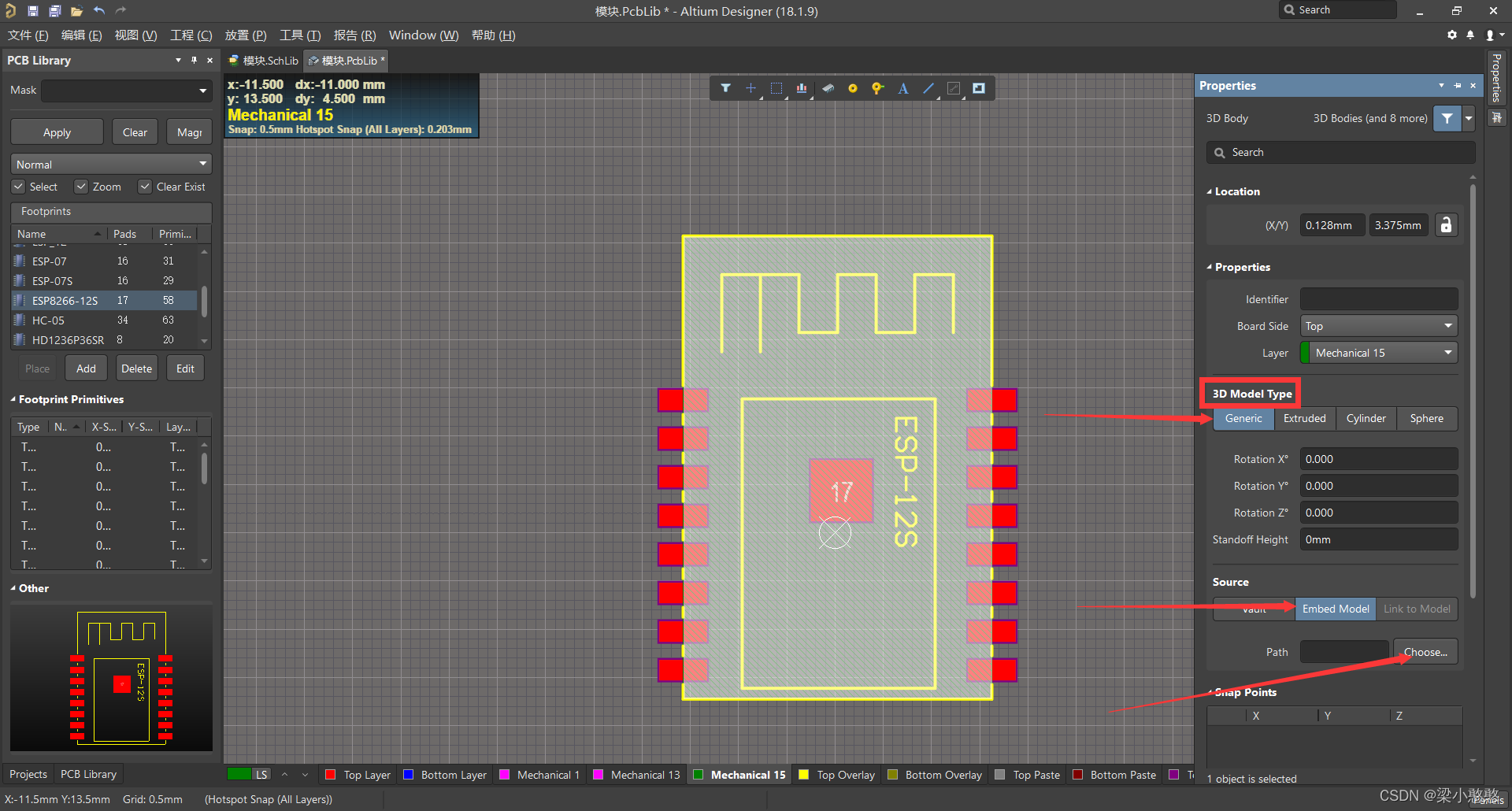Collapse the Footprint Primitives section

click(x=13, y=399)
